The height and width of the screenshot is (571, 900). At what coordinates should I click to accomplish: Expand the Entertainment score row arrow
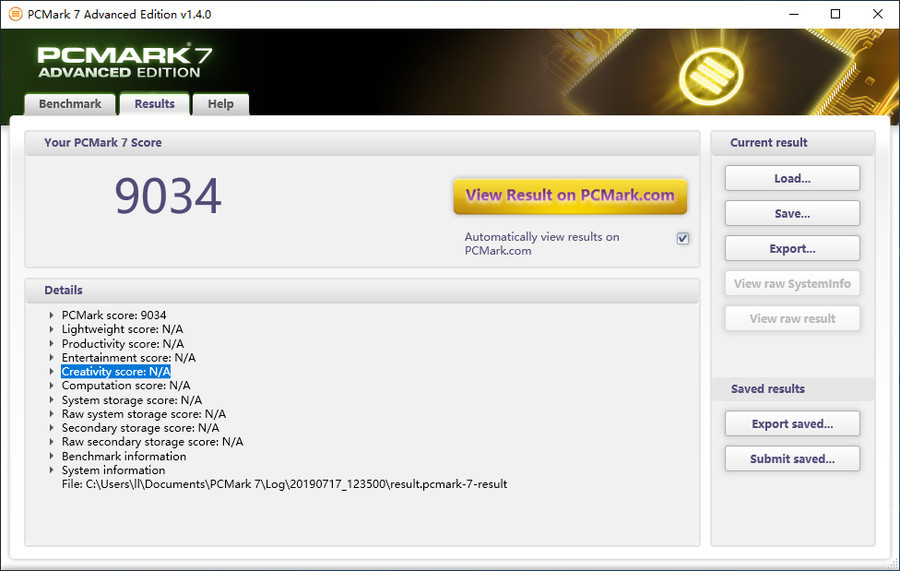[51, 358]
